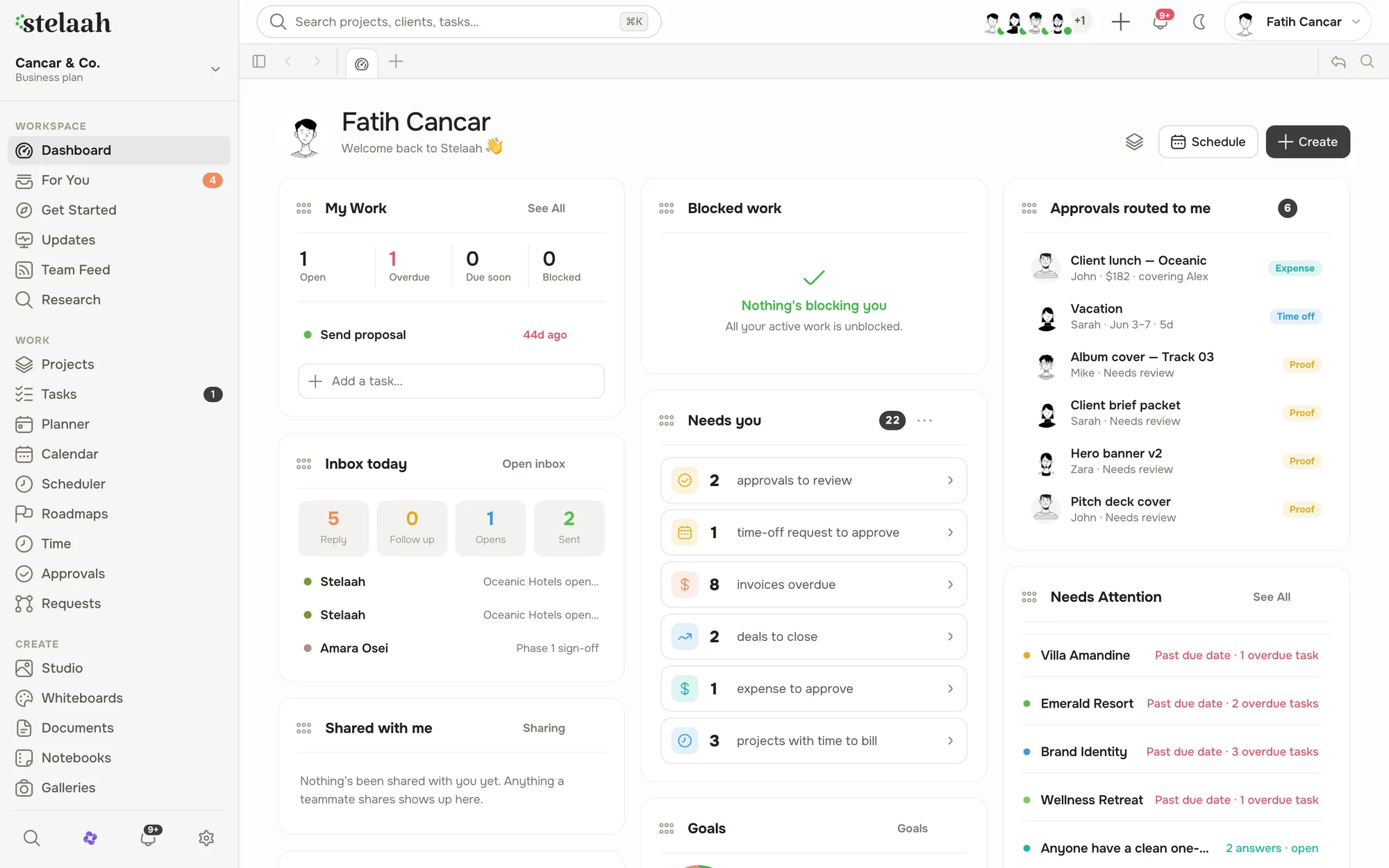Click the My Work drag handle
This screenshot has width=1389, height=868.
303,208
